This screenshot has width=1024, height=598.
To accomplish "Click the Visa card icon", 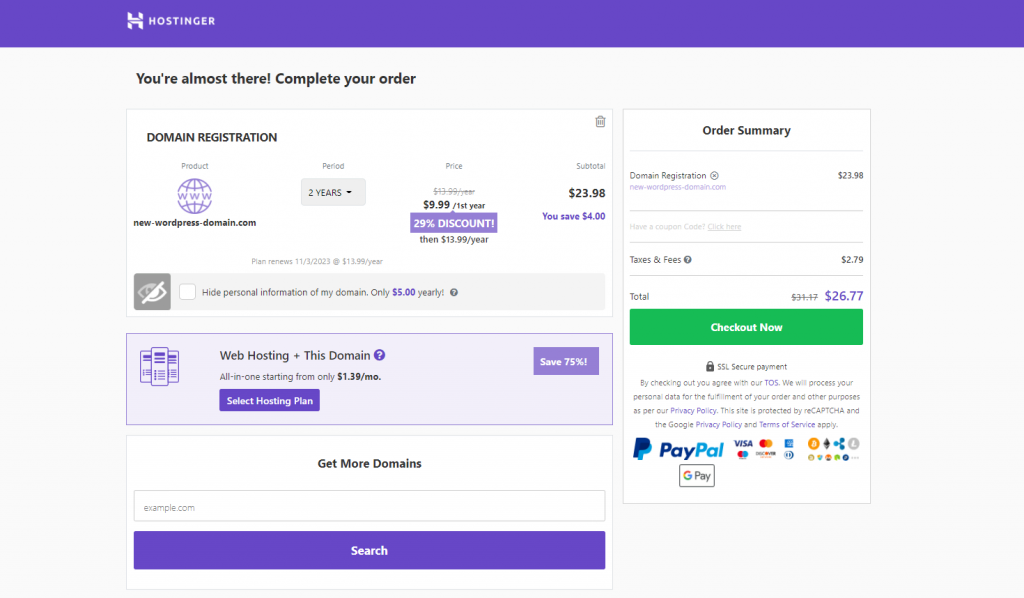I will (744, 444).
